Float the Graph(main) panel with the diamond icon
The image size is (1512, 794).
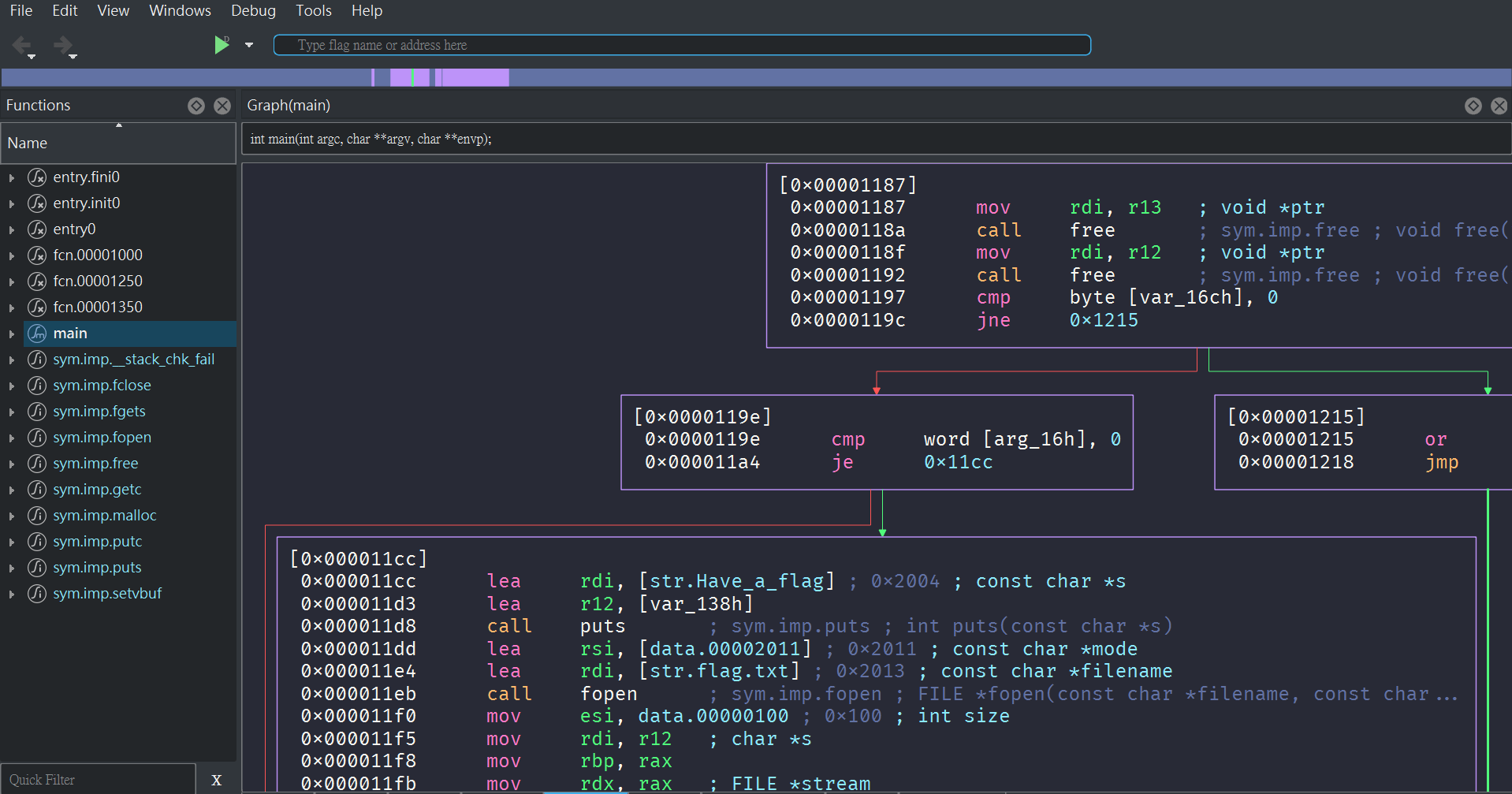tap(1473, 106)
